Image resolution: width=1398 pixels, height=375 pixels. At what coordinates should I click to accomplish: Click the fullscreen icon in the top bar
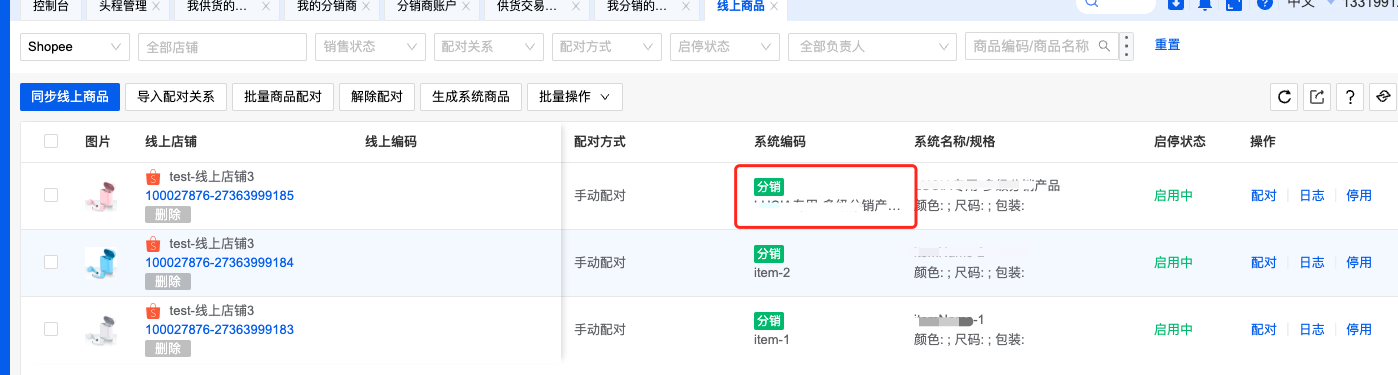1234,4
